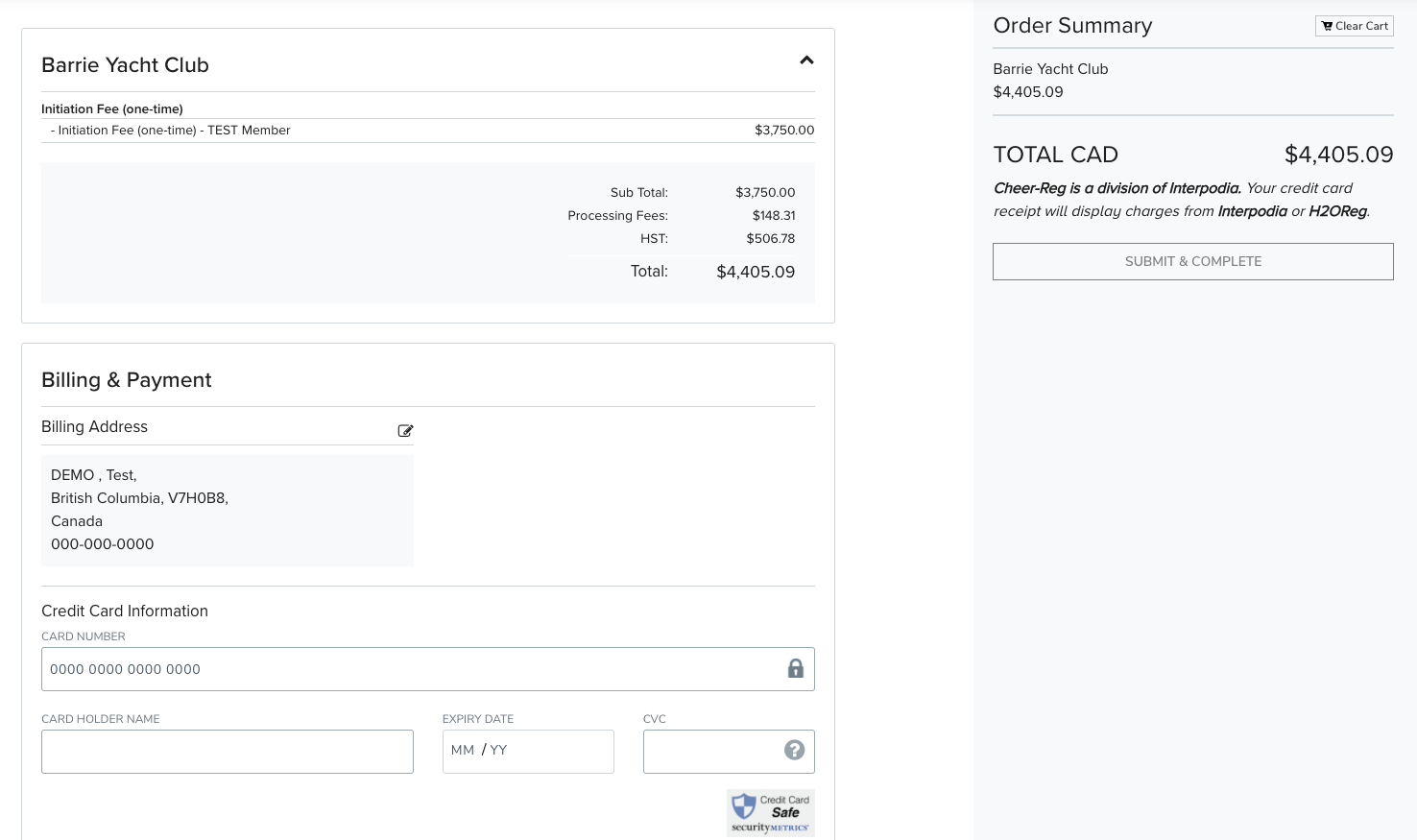Click Barrie Yacht Club in Order Summary
Image resolution: width=1417 pixels, height=840 pixels.
click(x=1050, y=69)
